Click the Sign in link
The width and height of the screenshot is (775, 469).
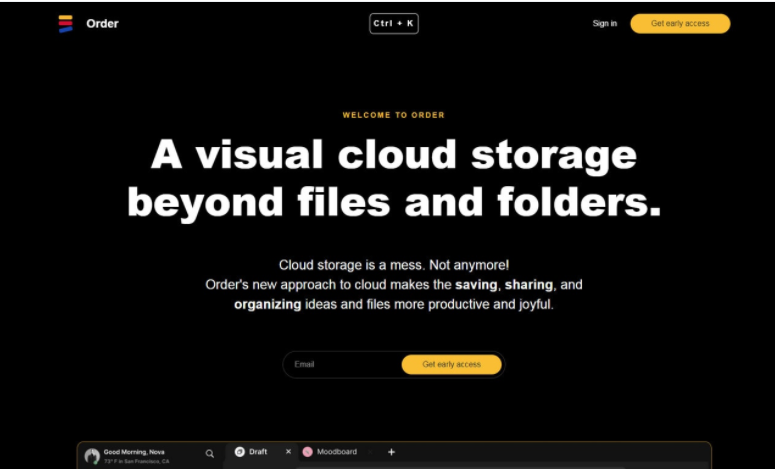point(604,23)
